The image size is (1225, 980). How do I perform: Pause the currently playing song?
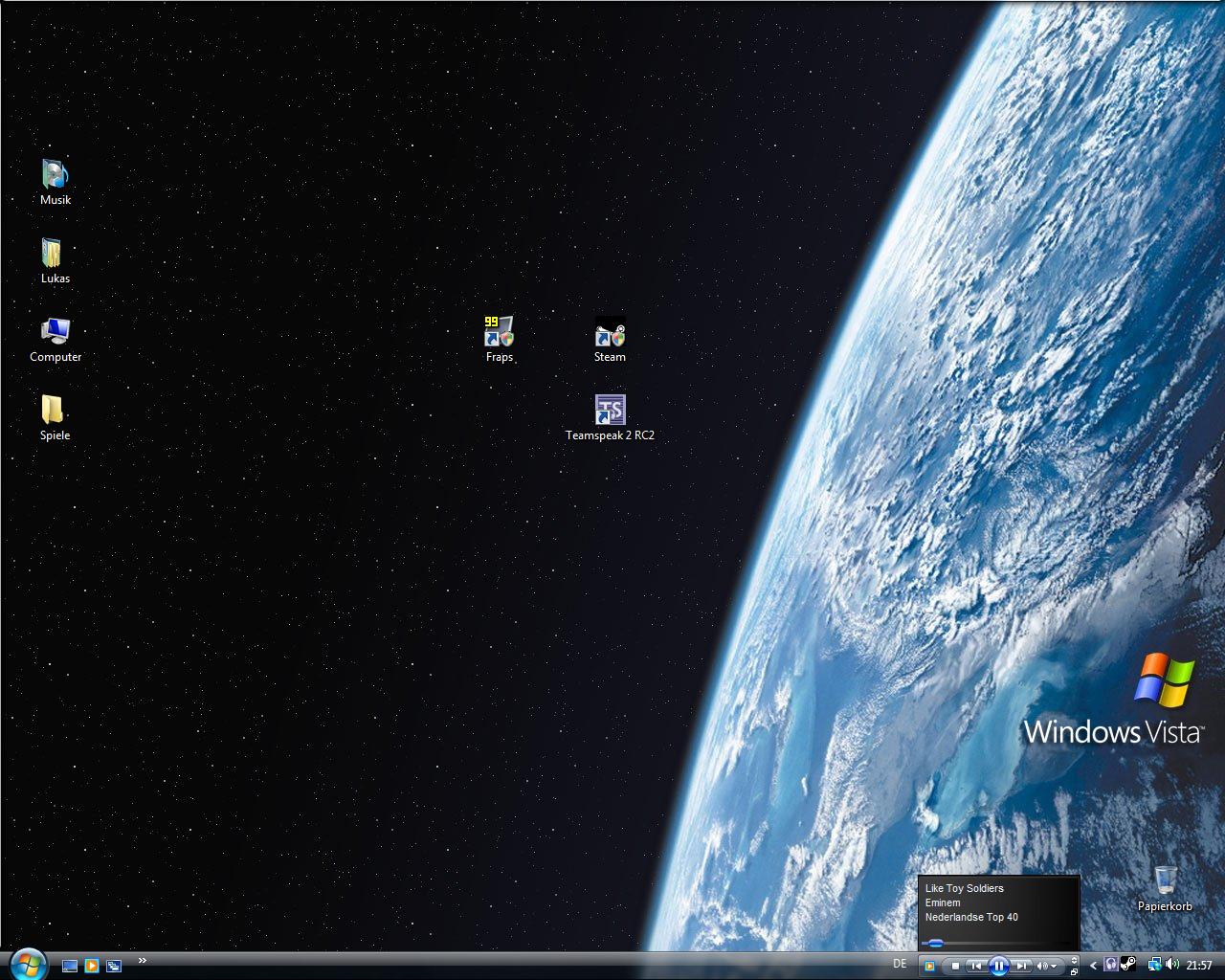(x=998, y=966)
